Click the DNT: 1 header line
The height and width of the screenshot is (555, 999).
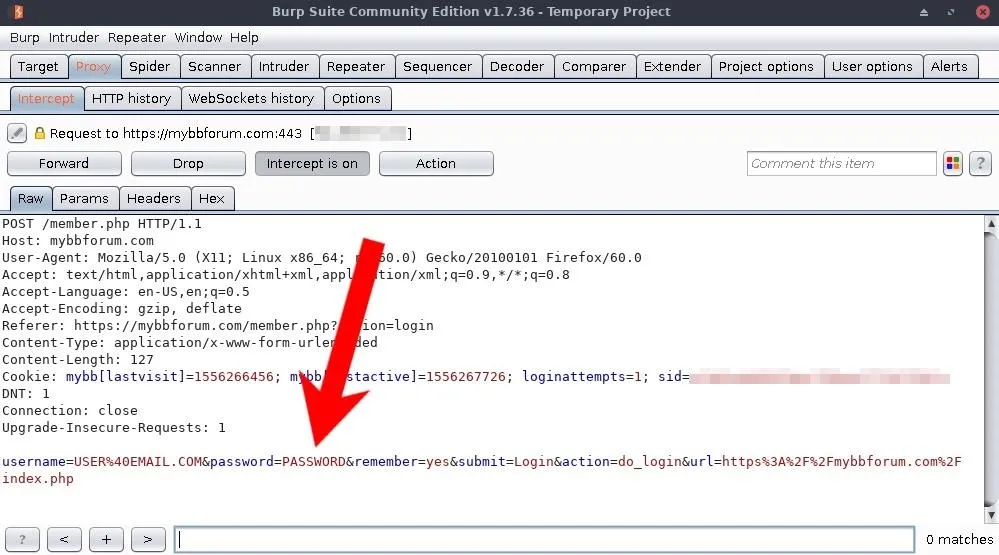pos(25,393)
